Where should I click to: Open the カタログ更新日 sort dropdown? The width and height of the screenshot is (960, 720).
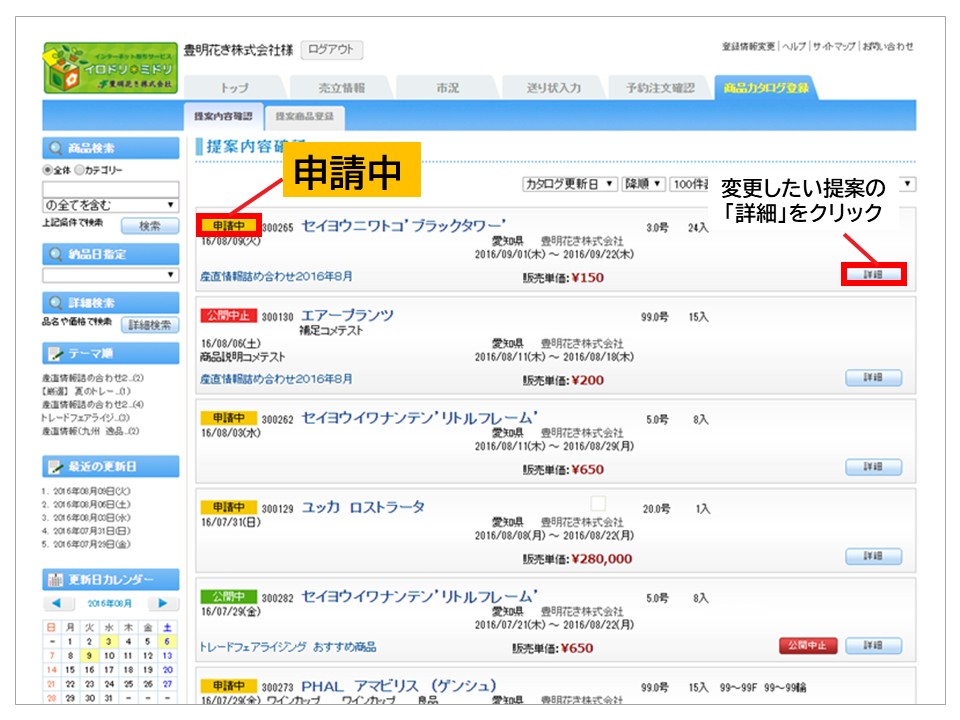pyautogui.click(x=570, y=184)
